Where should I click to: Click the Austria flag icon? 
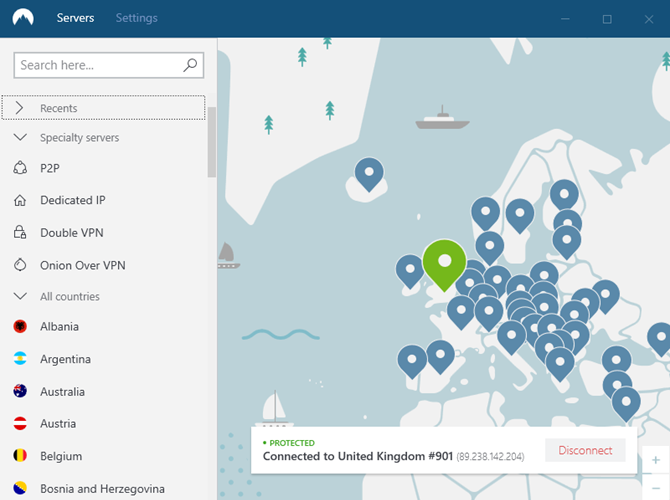[20, 424]
